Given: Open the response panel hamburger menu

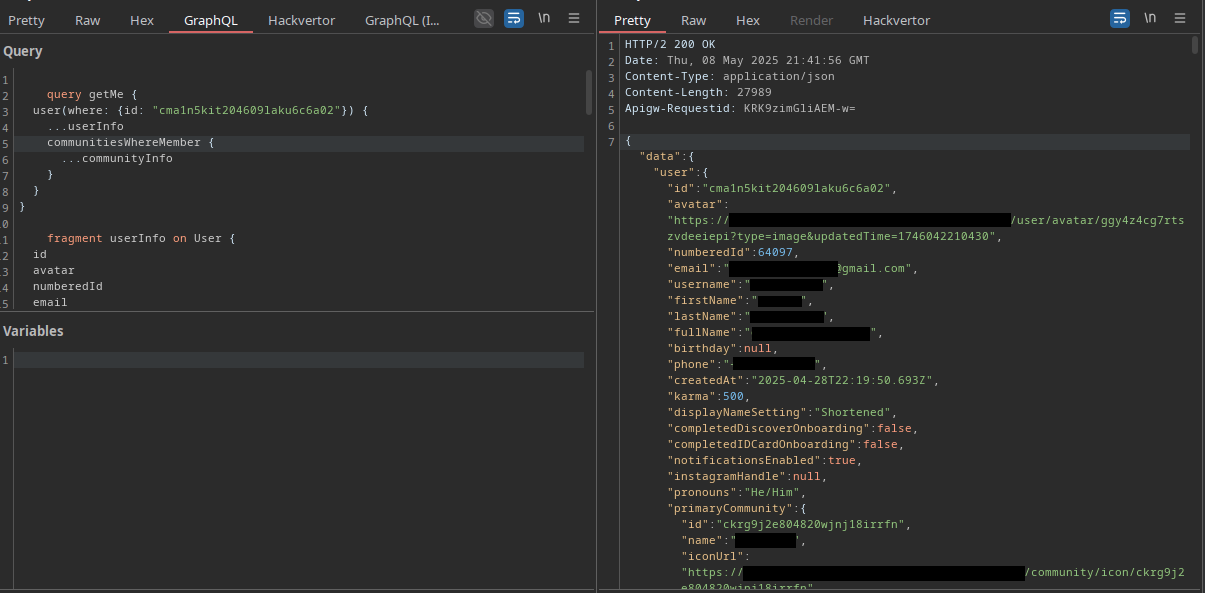Looking at the screenshot, I should 1180,18.
